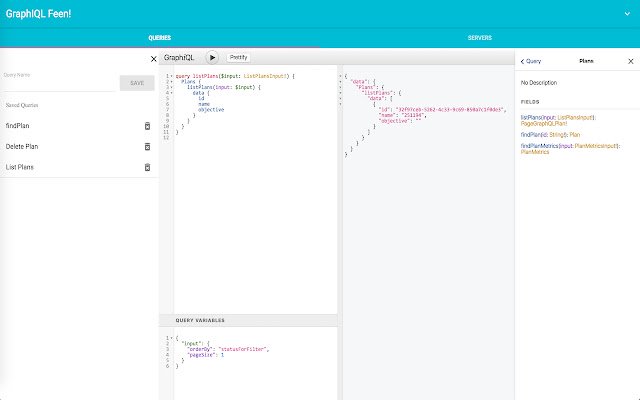Fold variables editor line 1 arrow
Viewport: 640px width, 400px height.
tap(171, 338)
